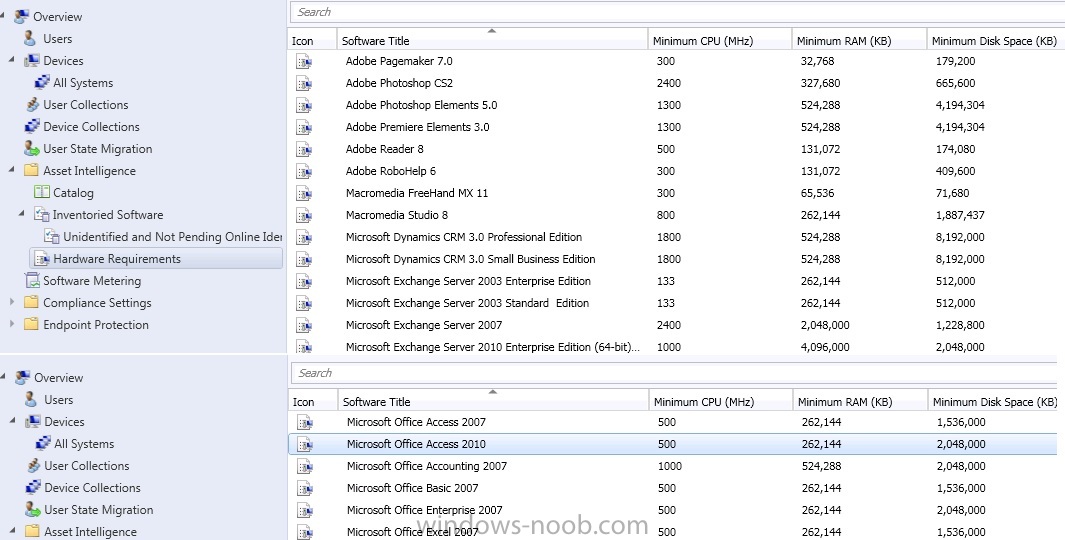Viewport: 1065px width, 540px height.
Task: Open Device Collections in the lower tree
Action: point(92,488)
